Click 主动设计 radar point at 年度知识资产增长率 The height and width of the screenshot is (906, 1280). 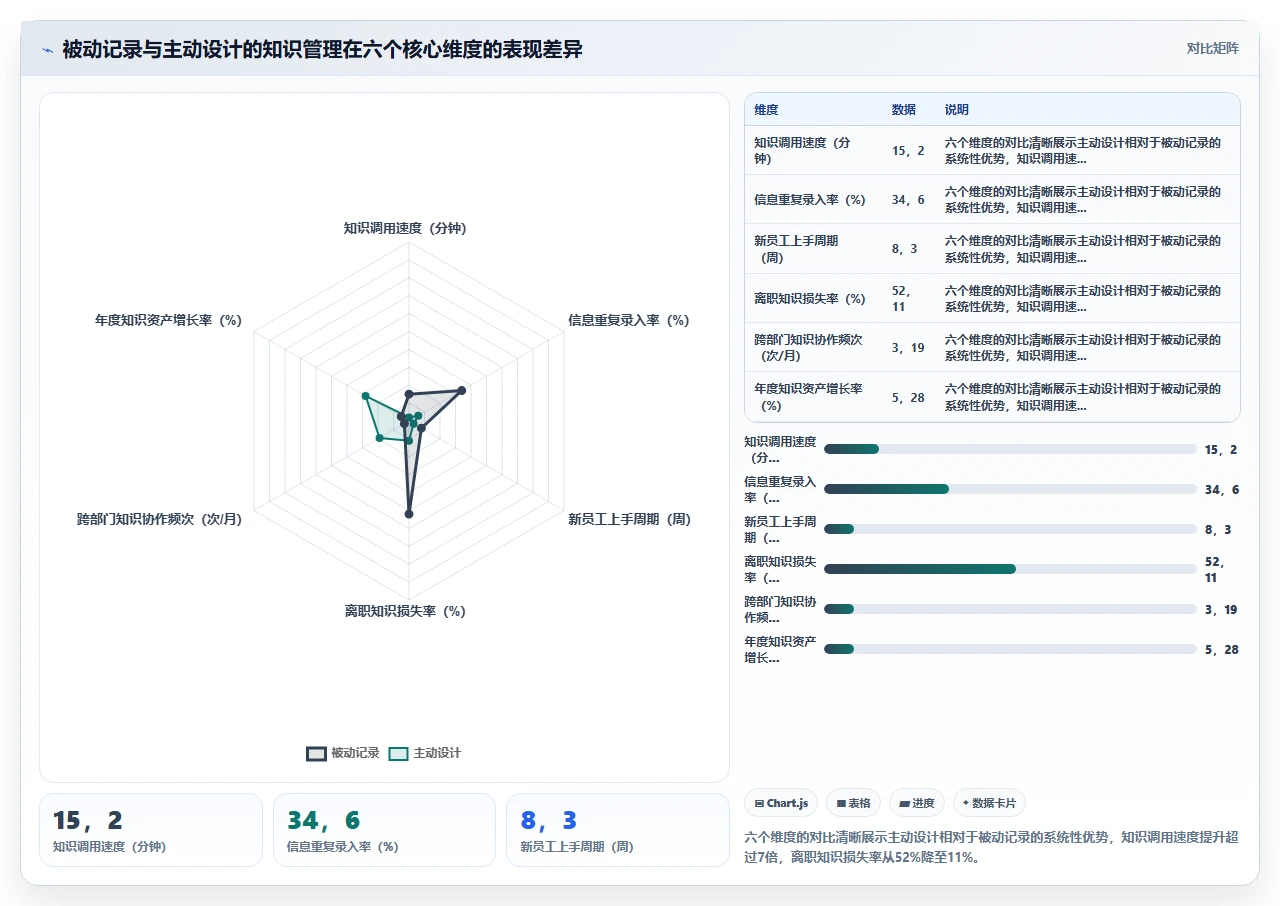(x=365, y=396)
